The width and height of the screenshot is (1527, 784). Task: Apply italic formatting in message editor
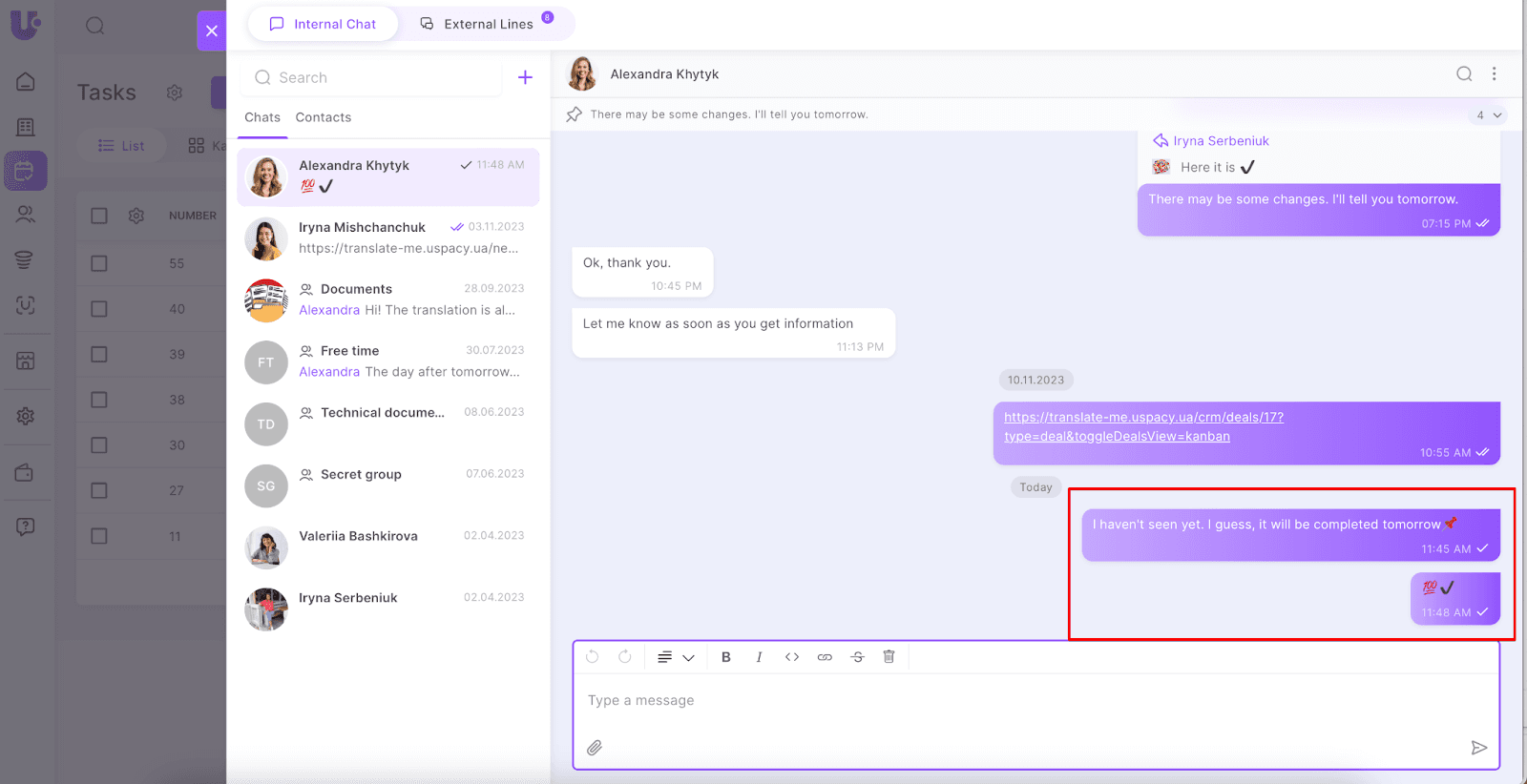pos(759,657)
